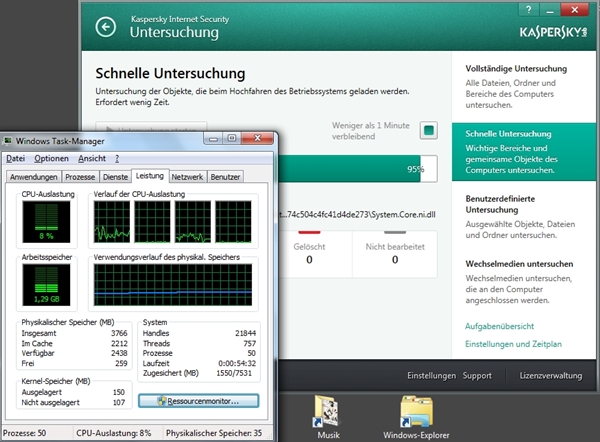This screenshot has width=600, height=442.
Task: Open Kaspersky help question mark
Action: coord(528,10)
